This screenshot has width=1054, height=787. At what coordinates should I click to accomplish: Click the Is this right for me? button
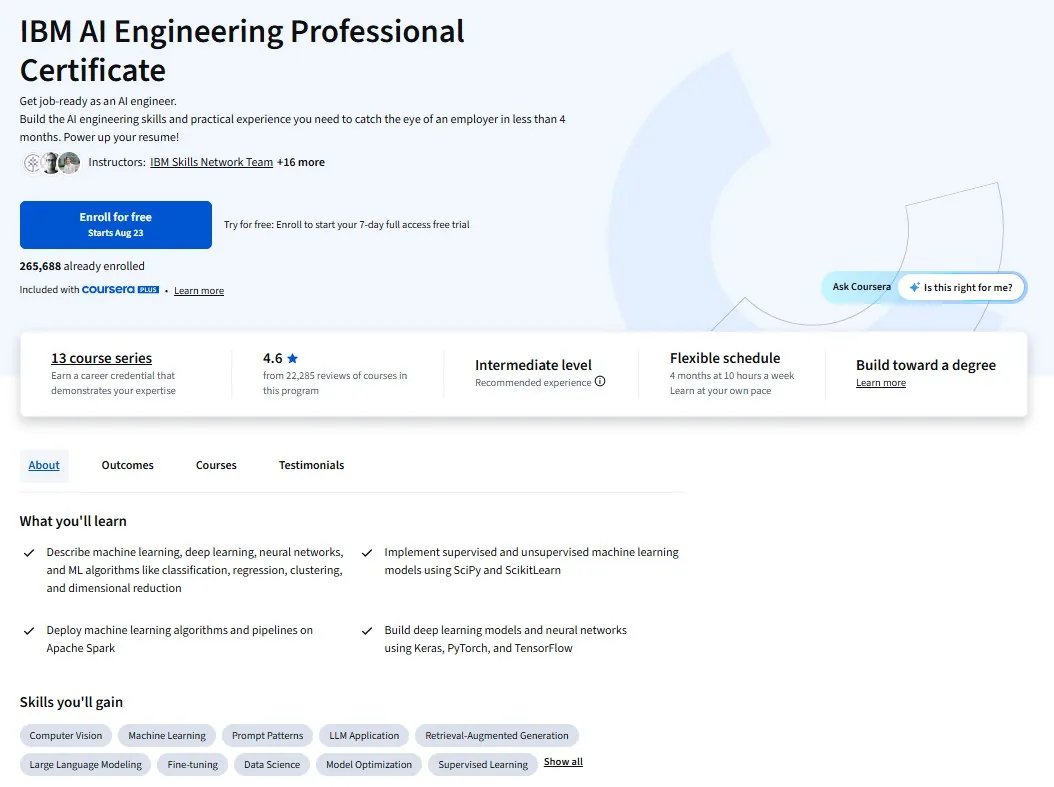click(x=961, y=288)
